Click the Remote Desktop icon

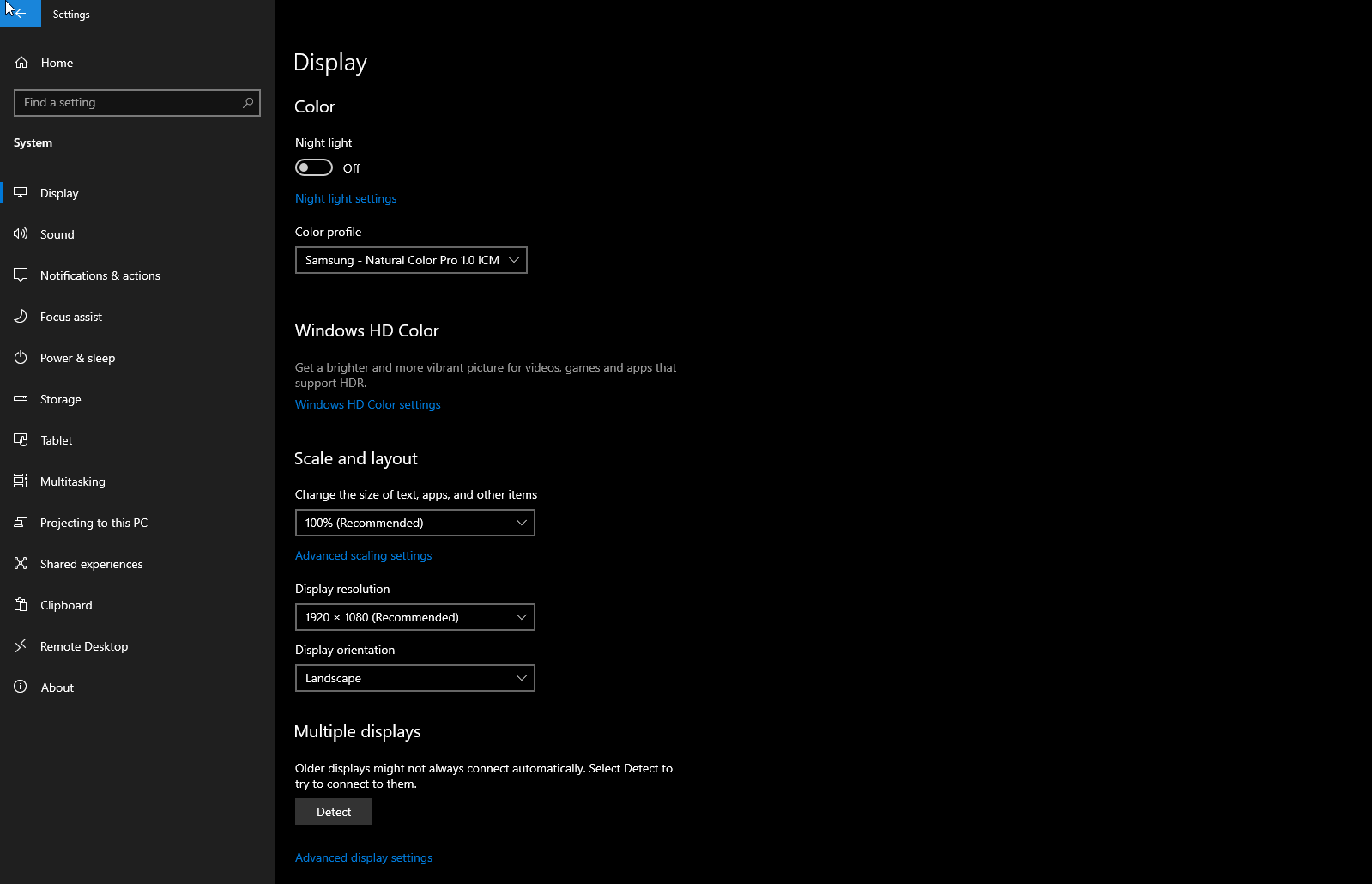coord(21,646)
